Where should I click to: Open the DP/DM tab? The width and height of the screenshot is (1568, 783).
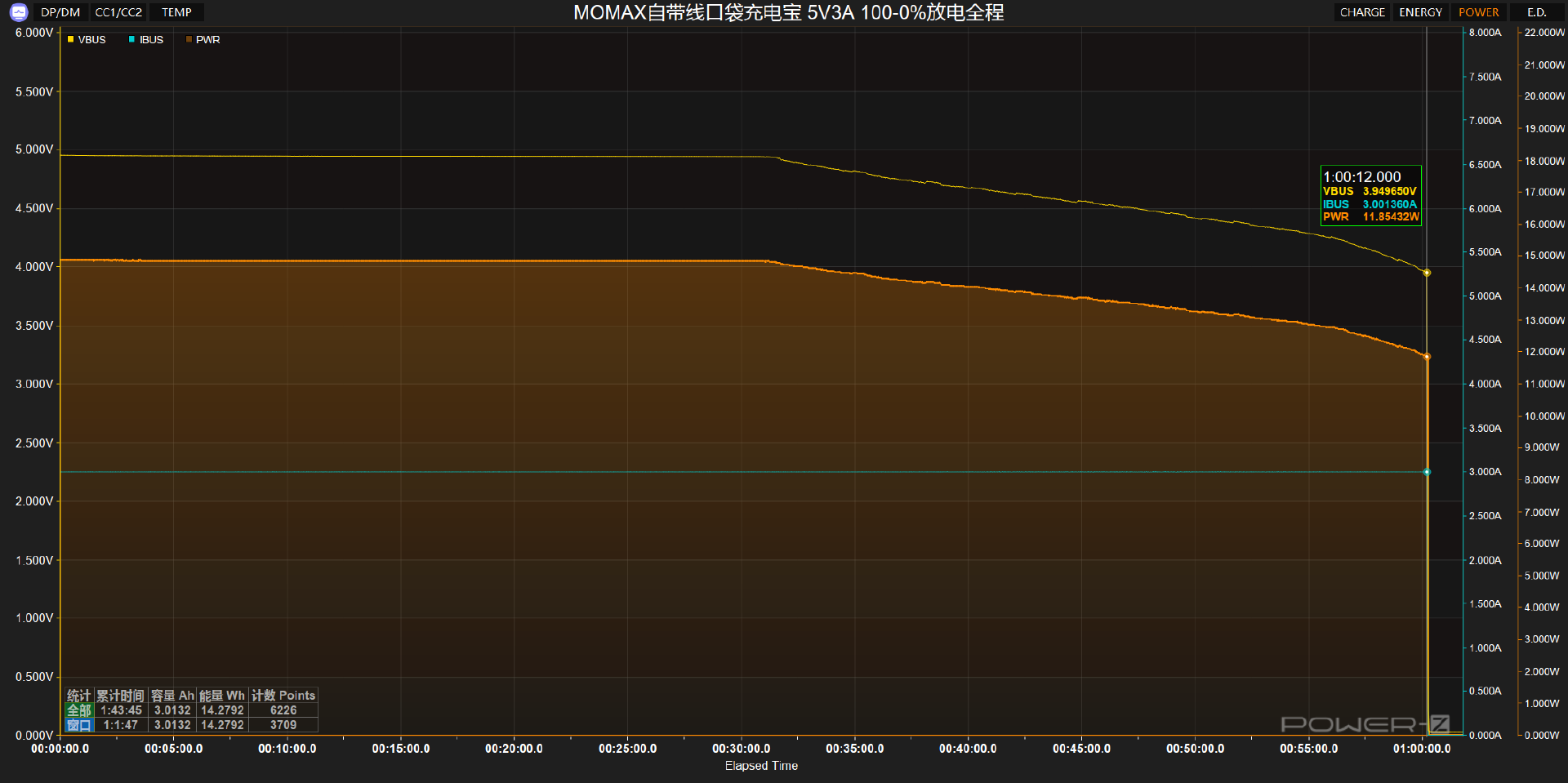pos(60,12)
